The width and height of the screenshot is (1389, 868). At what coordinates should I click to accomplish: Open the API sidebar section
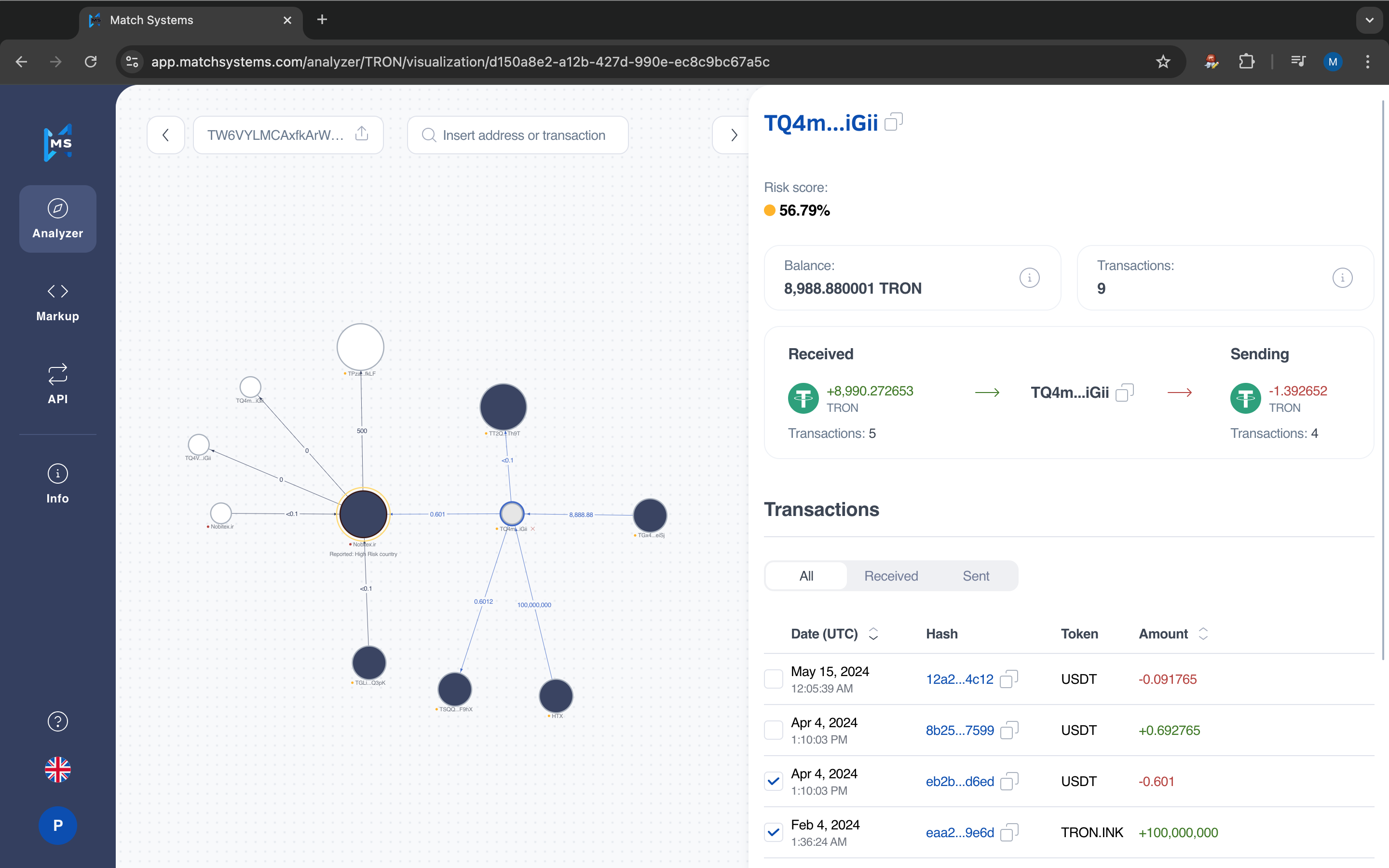[57, 384]
